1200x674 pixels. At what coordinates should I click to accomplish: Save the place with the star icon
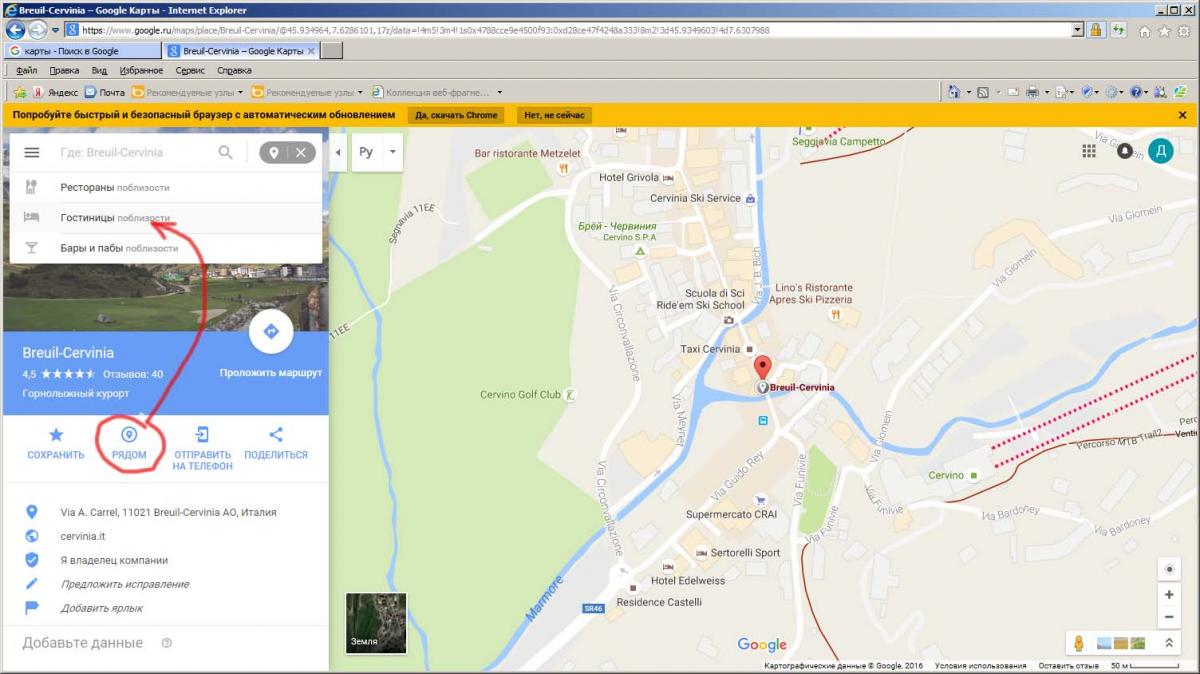point(56,434)
